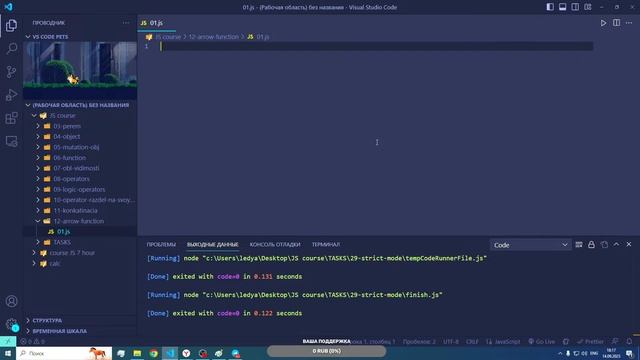This screenshot has width=640, height=360.
Task: Run the code with the play icon
Action: (603, 23)
